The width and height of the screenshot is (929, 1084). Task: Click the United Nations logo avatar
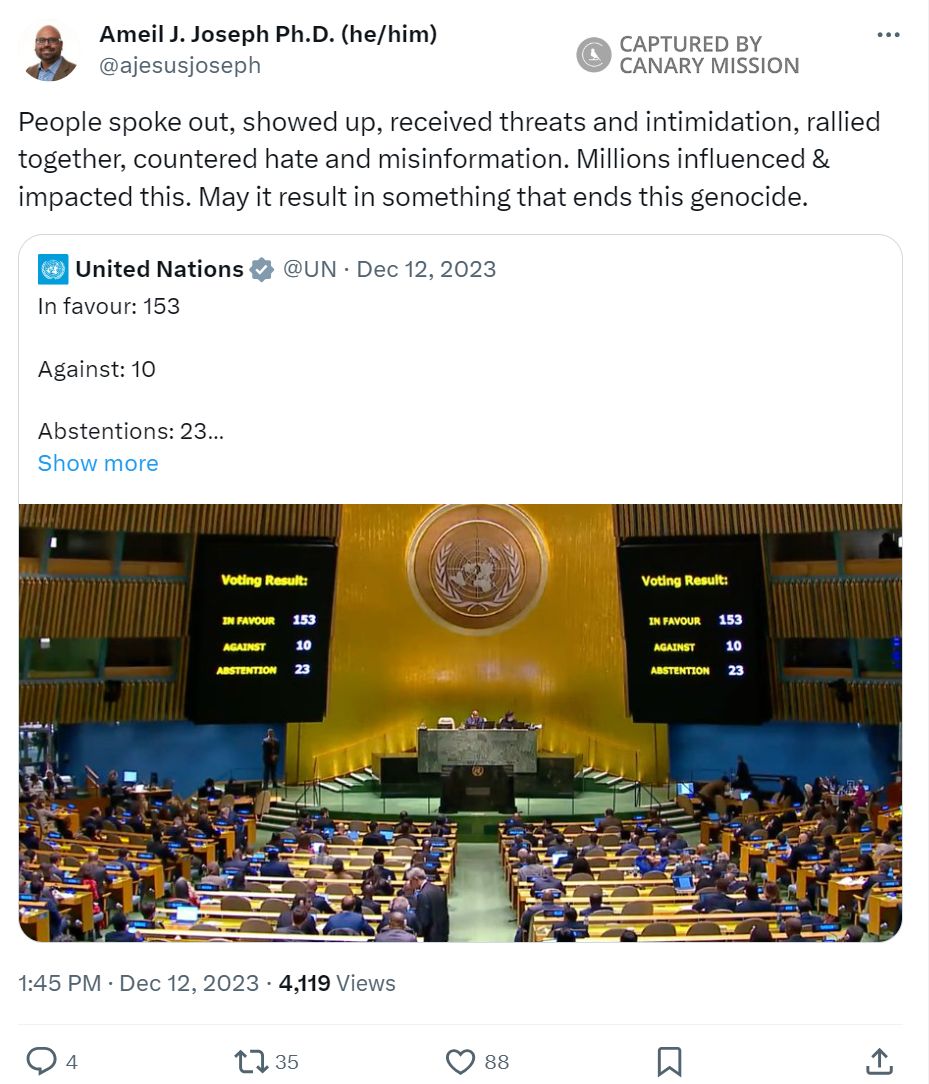coord(53,269)
